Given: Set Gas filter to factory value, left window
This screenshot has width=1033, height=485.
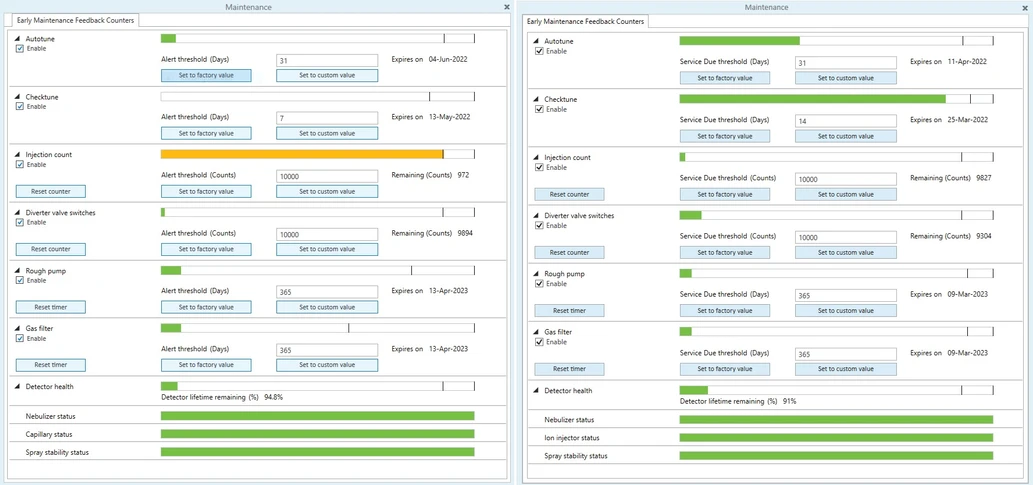Looking at the screenshot, I should tap(206, 366).
